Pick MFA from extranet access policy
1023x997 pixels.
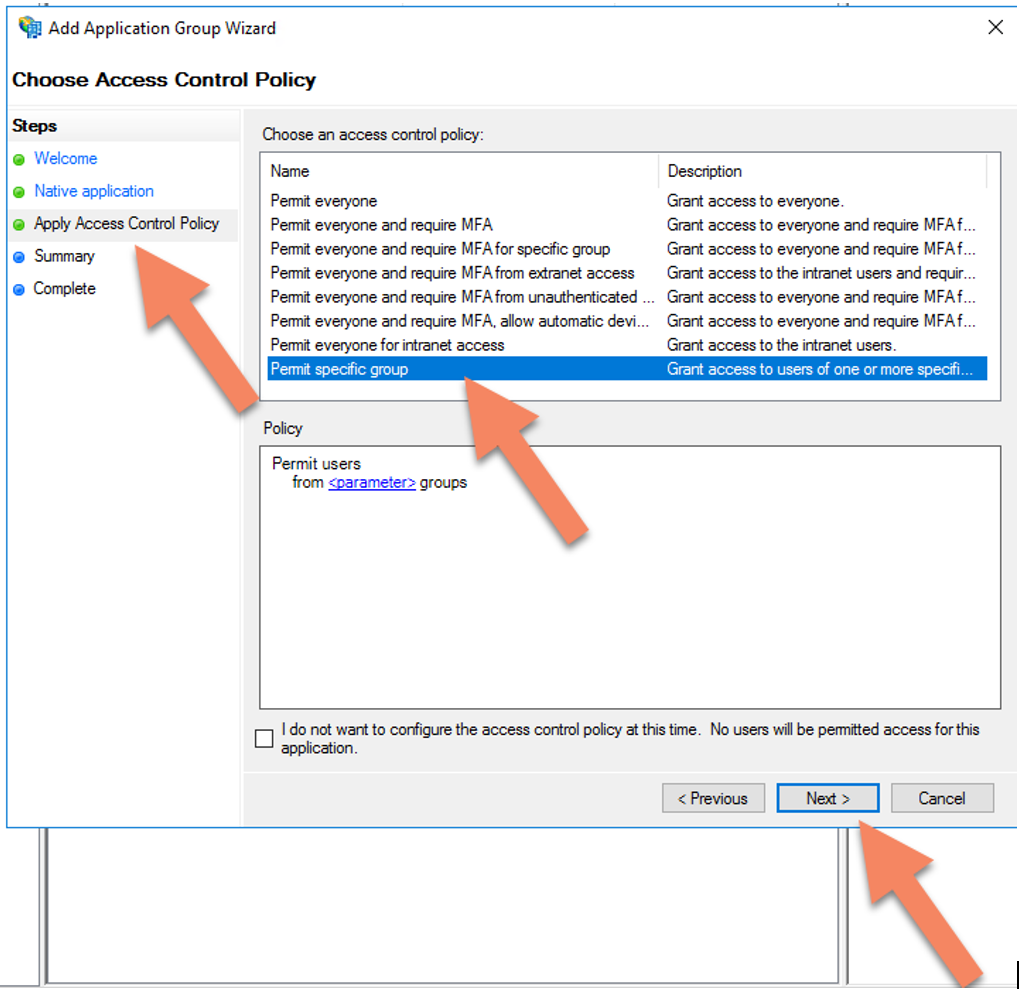pyautogui.click(x=452, y=273)
